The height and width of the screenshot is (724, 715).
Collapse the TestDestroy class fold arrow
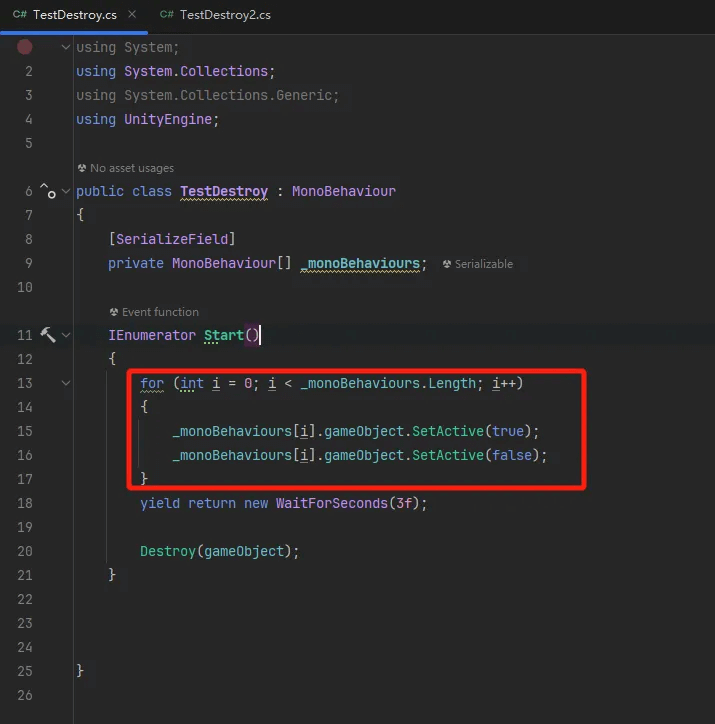coord(66,191)
